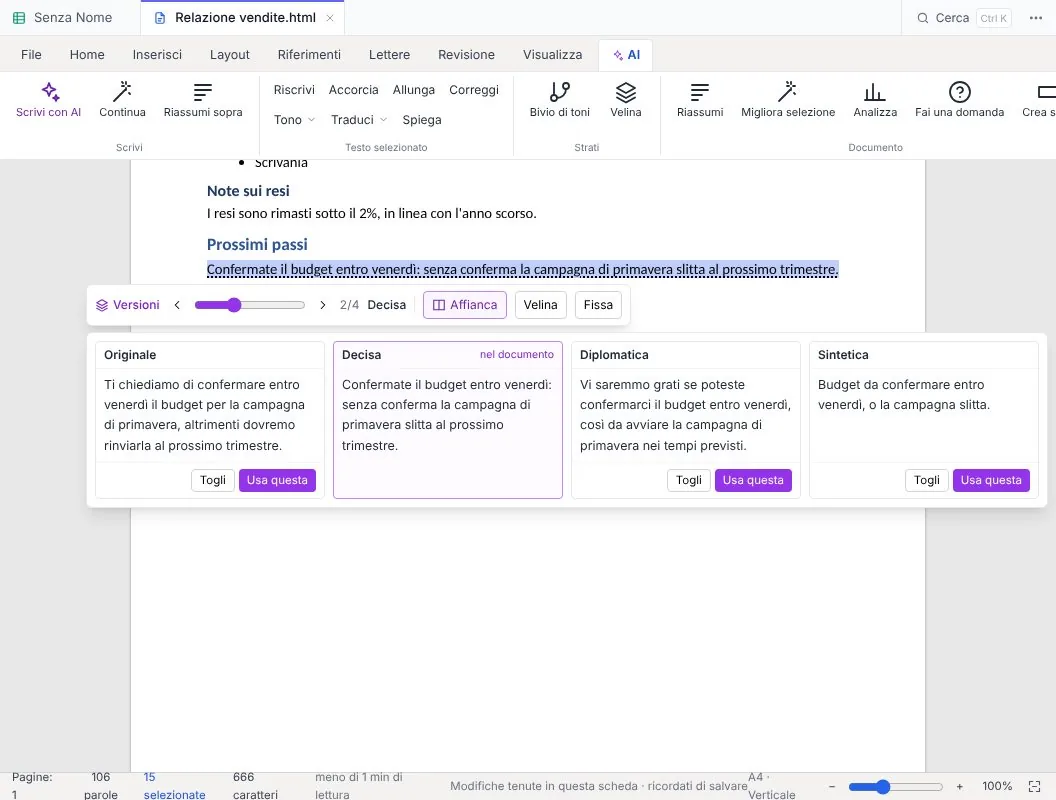The image size is (1056, 800).
Task: Click the Continua magic wand icon
Action: 122,92
